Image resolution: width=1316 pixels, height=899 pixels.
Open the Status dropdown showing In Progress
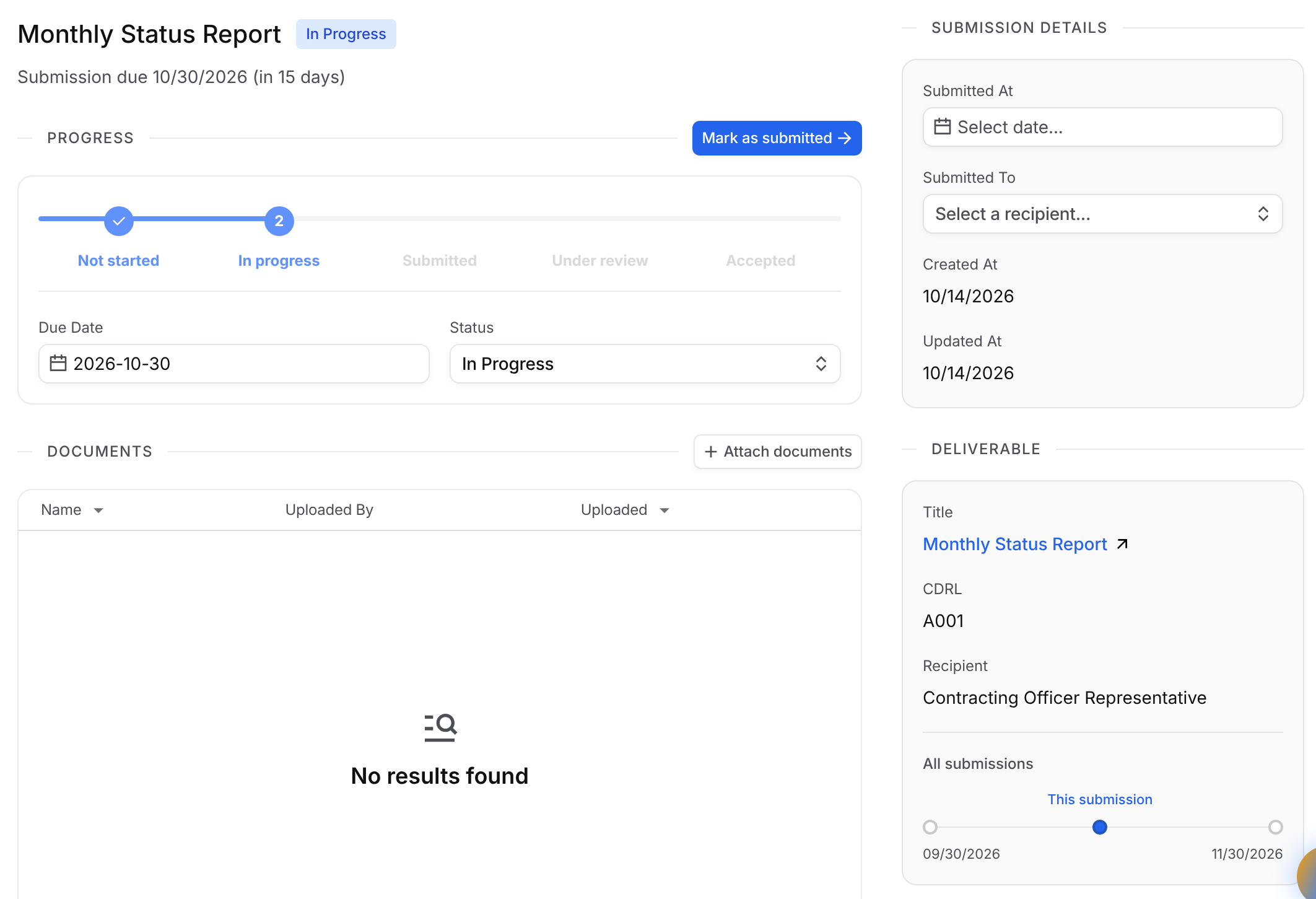coord(645,364)
